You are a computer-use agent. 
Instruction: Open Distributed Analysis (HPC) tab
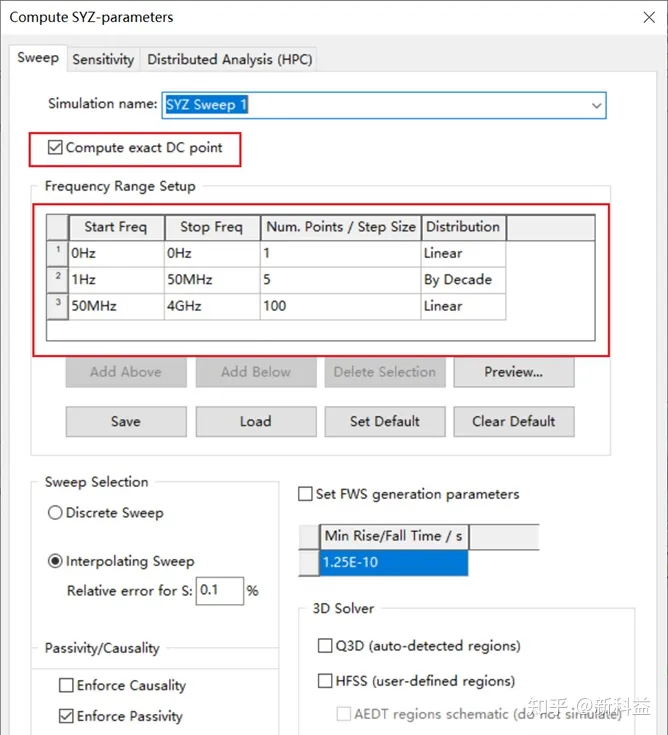click(230, 60)
